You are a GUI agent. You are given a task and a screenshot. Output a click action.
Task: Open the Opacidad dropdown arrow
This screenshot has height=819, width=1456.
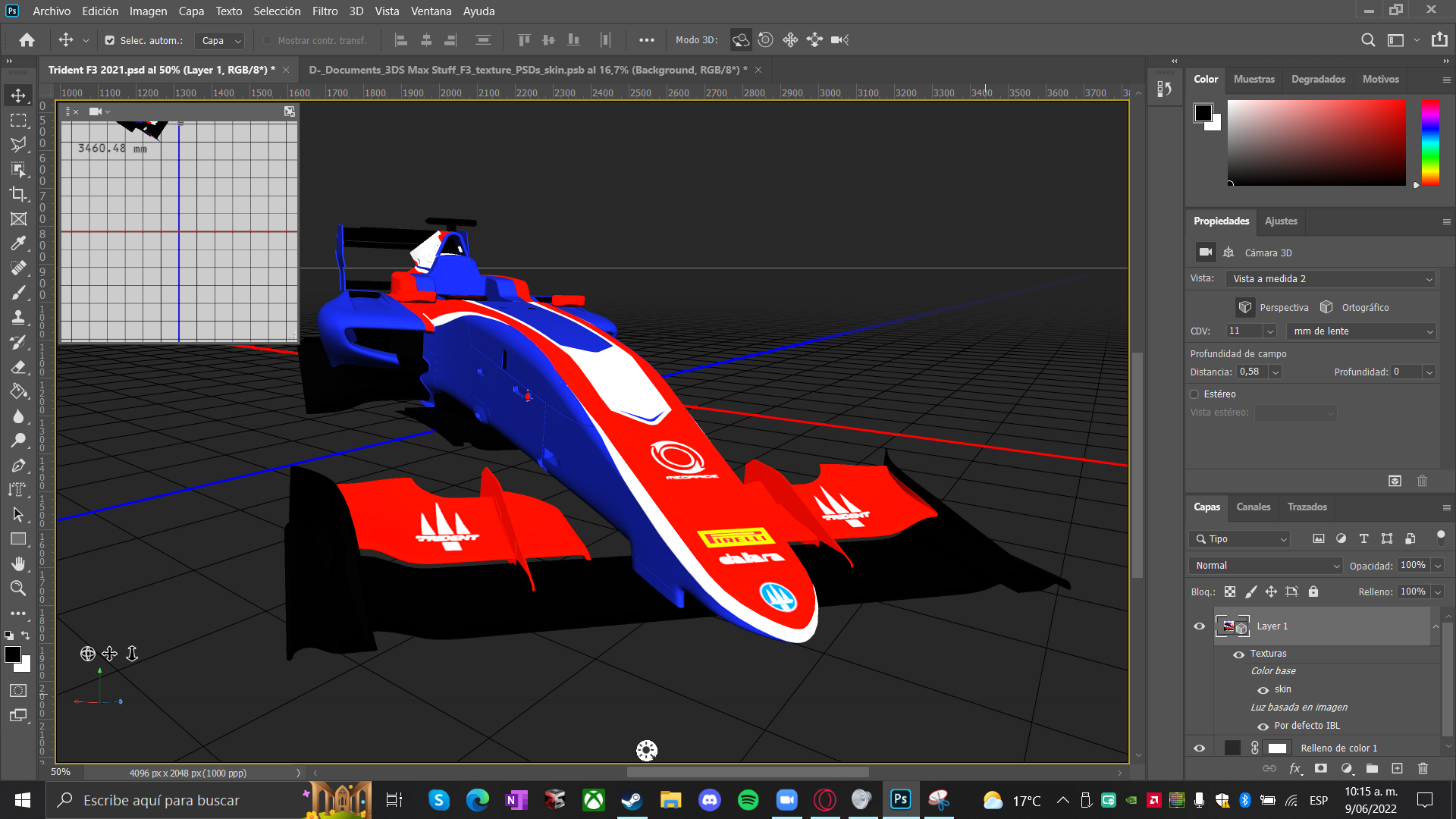[x=1438, y=566]
